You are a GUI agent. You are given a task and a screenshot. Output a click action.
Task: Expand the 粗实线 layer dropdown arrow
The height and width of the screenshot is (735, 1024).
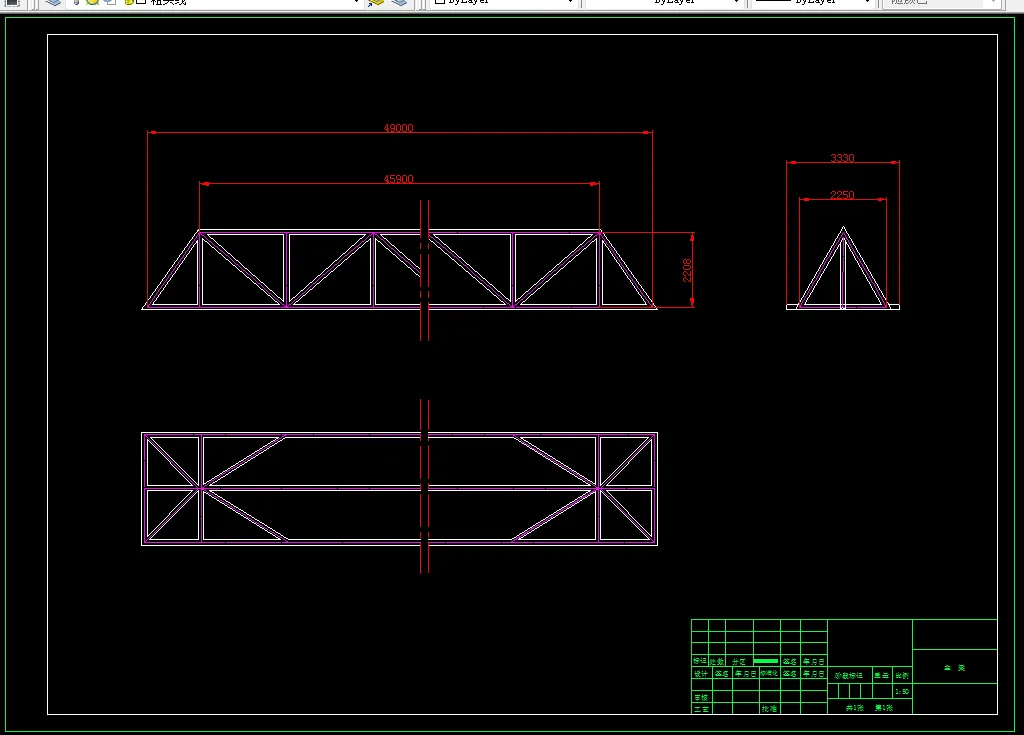356,2
